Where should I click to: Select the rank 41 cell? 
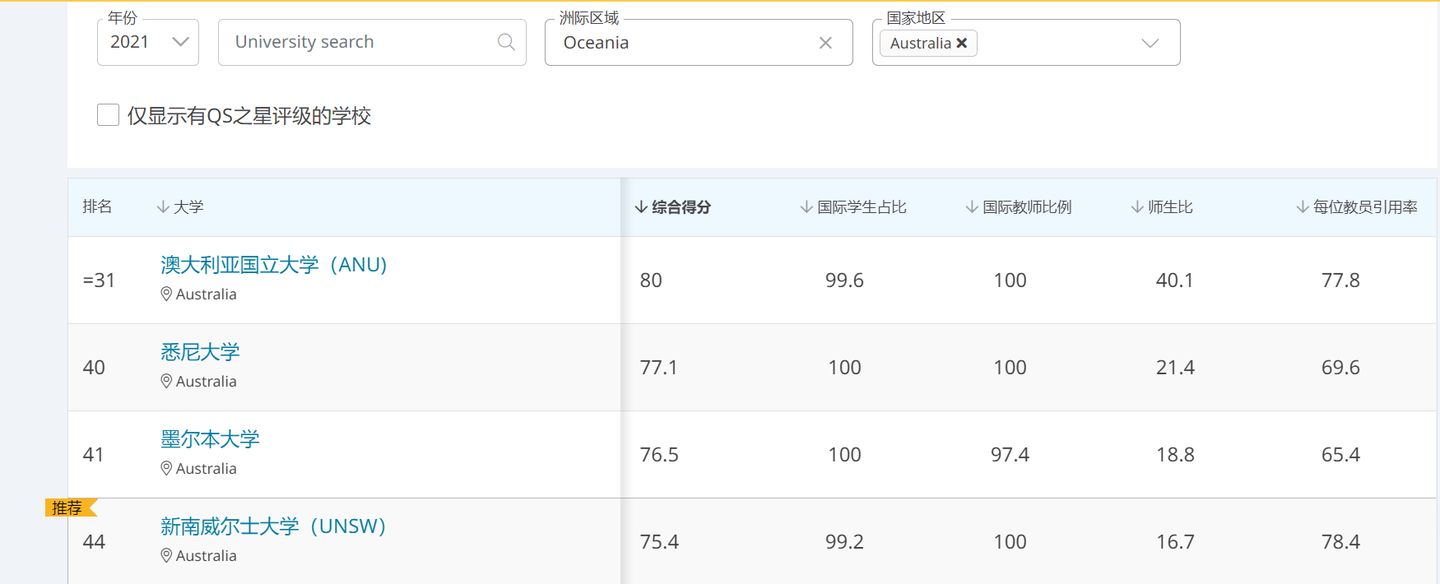pos(94,455)
